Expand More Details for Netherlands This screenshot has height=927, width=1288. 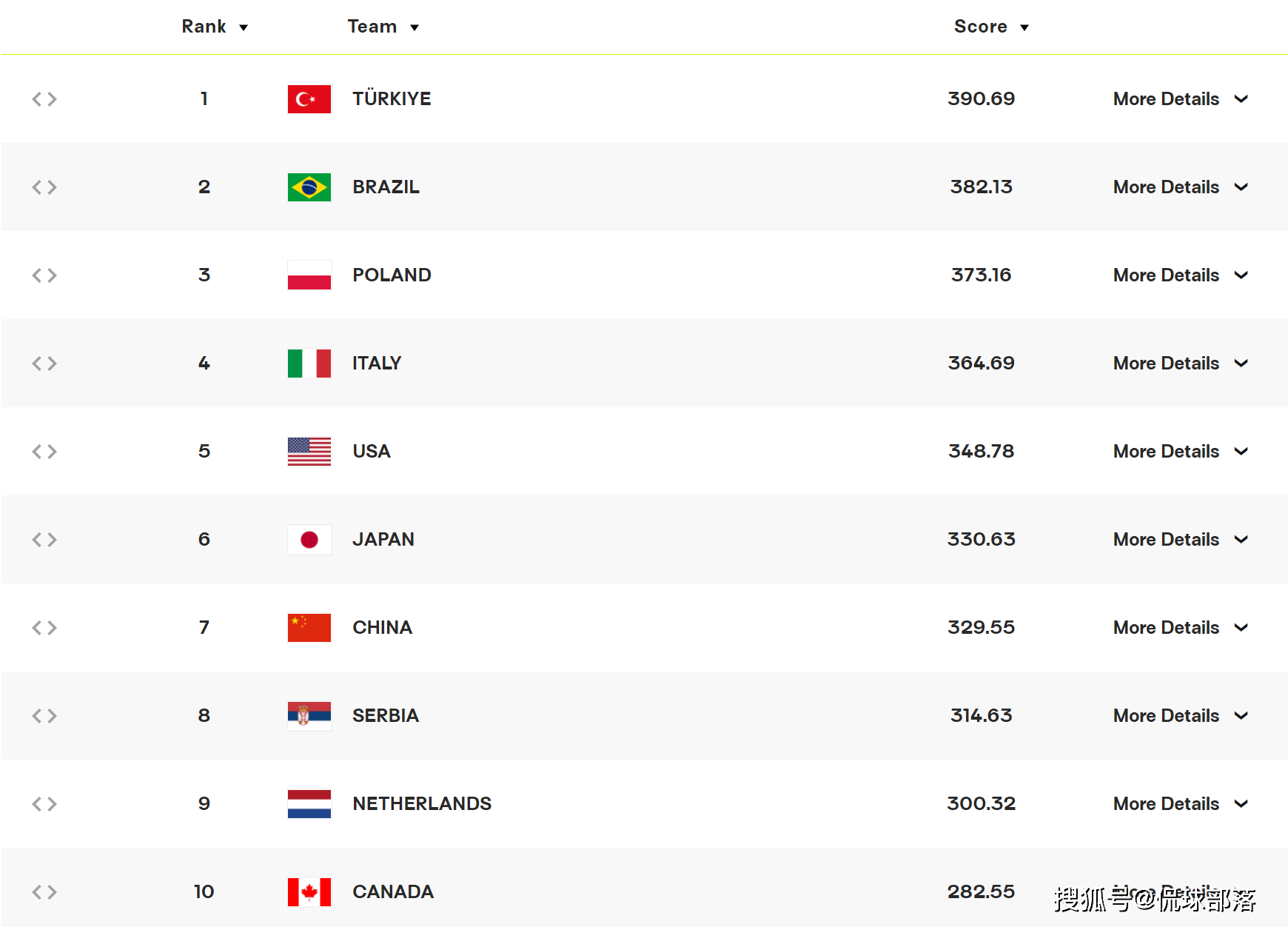click(x=1180, y=804)
